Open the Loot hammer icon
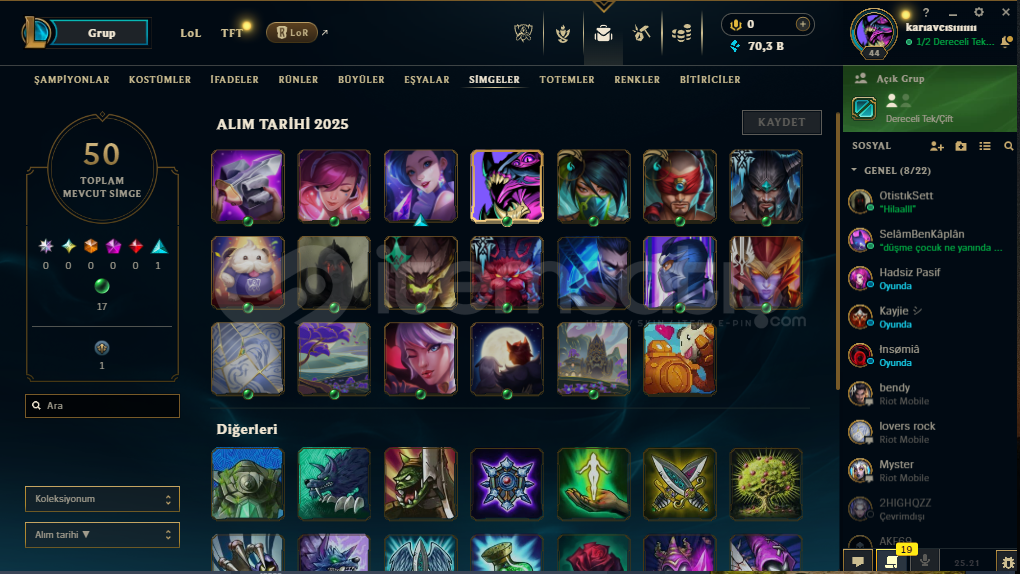This screenshot has height=574, width=1020. click(641, 33)
